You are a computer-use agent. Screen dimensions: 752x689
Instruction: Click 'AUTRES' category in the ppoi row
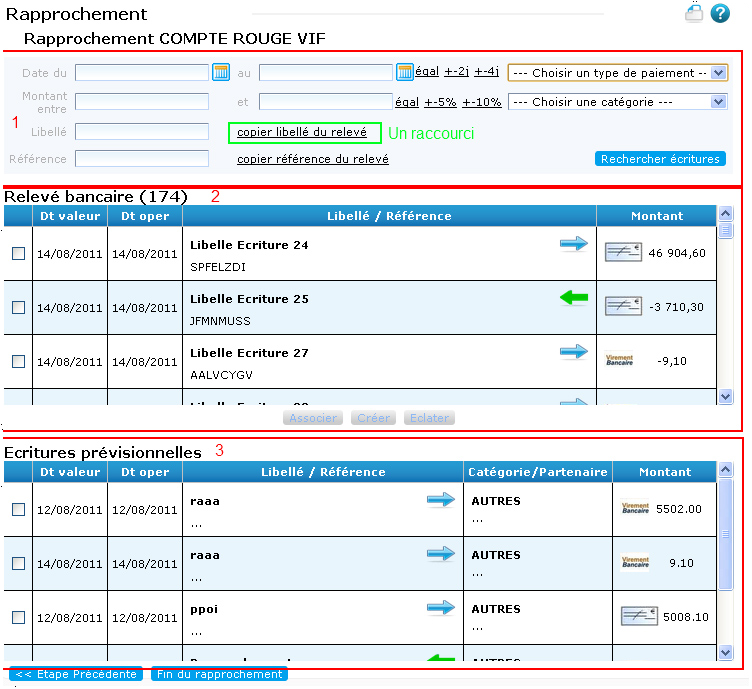pyautogui.click(x=496, y=609)
